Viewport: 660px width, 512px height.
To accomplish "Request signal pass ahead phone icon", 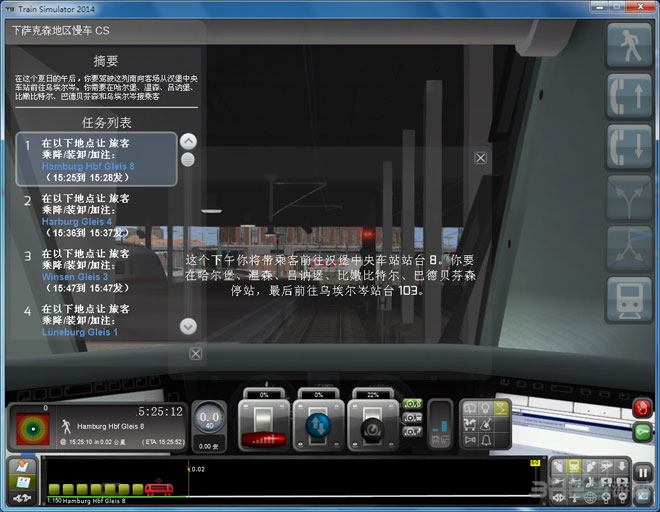I will pos(629,96).
